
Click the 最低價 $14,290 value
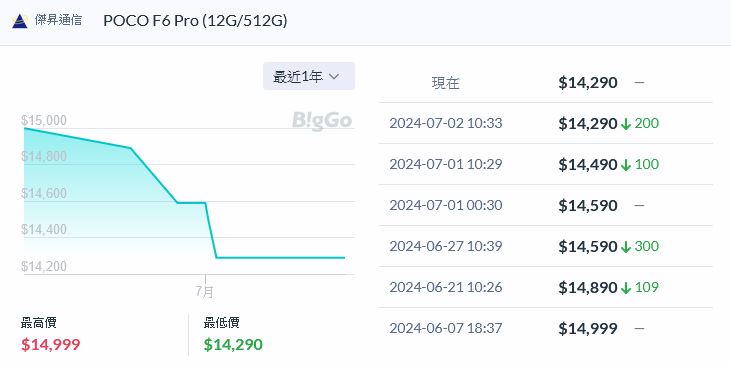pos(233,345)
